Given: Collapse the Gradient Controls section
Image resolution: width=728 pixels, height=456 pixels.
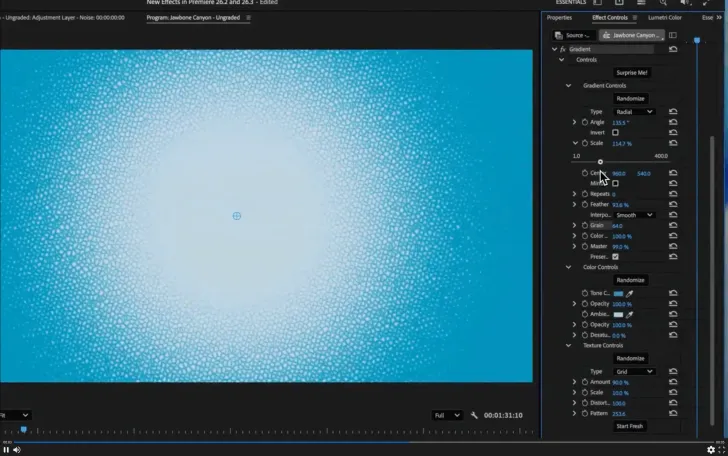Looking at the screenshot, I should 568,85.
